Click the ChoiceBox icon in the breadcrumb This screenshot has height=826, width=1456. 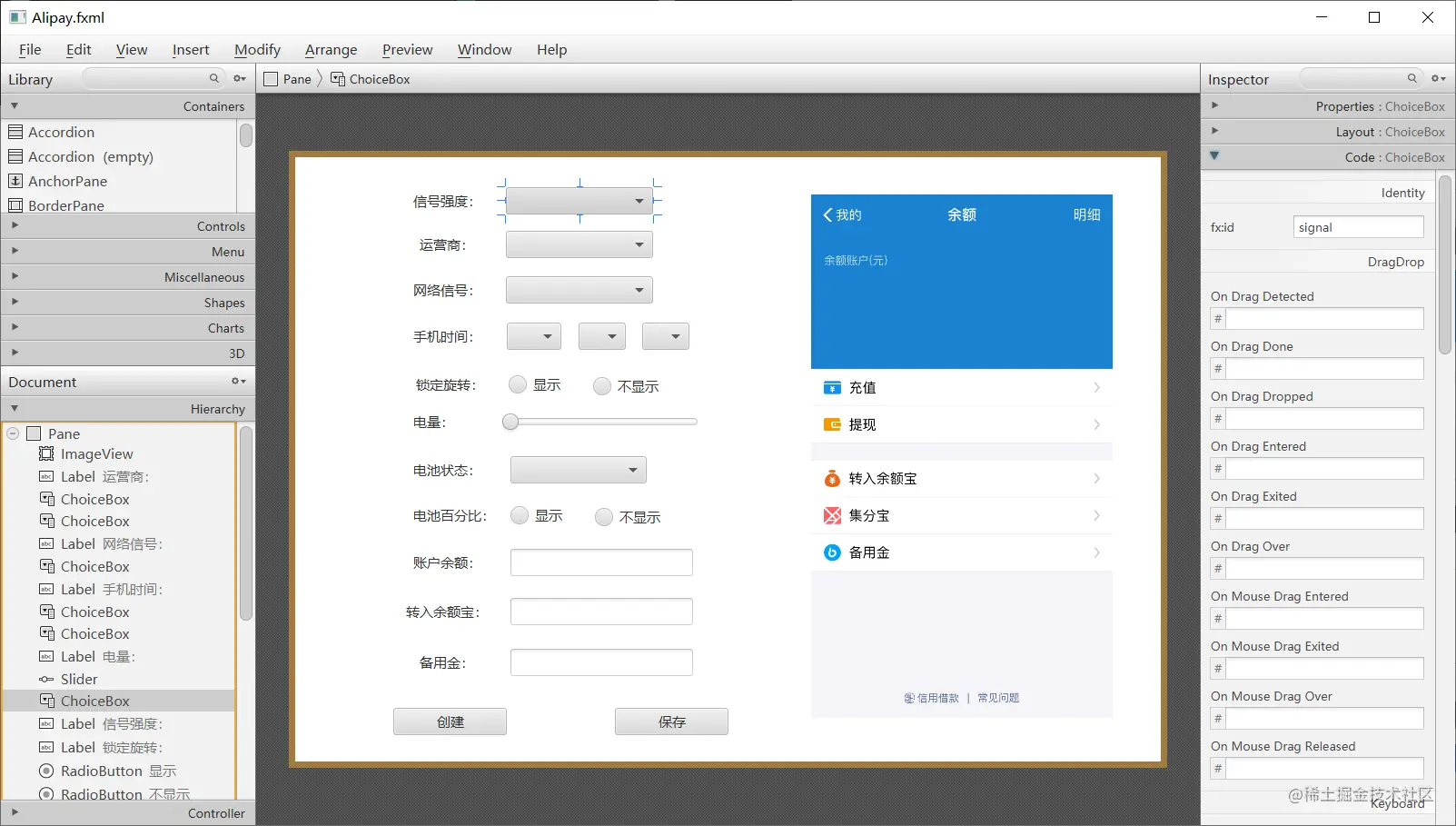pos(338,79)
